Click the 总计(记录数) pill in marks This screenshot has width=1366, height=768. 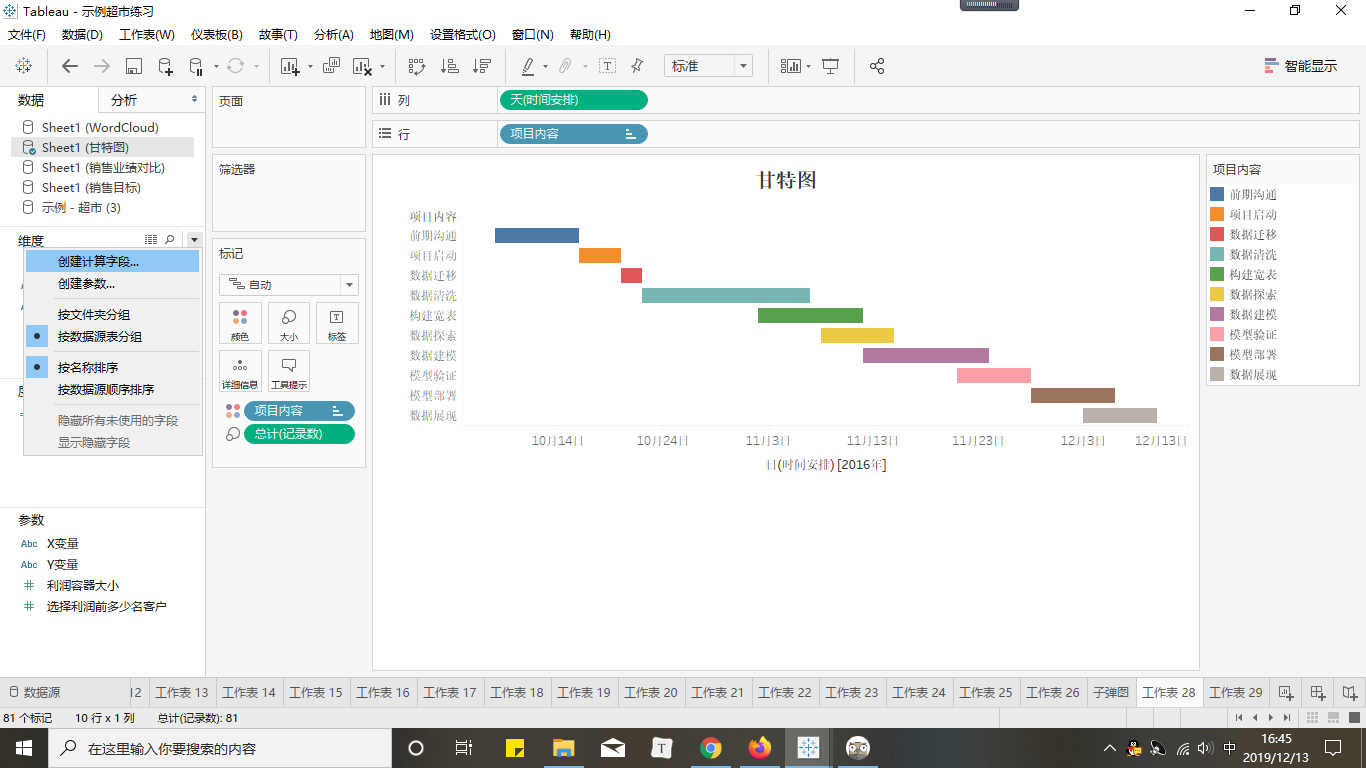(x=299, y=434)
